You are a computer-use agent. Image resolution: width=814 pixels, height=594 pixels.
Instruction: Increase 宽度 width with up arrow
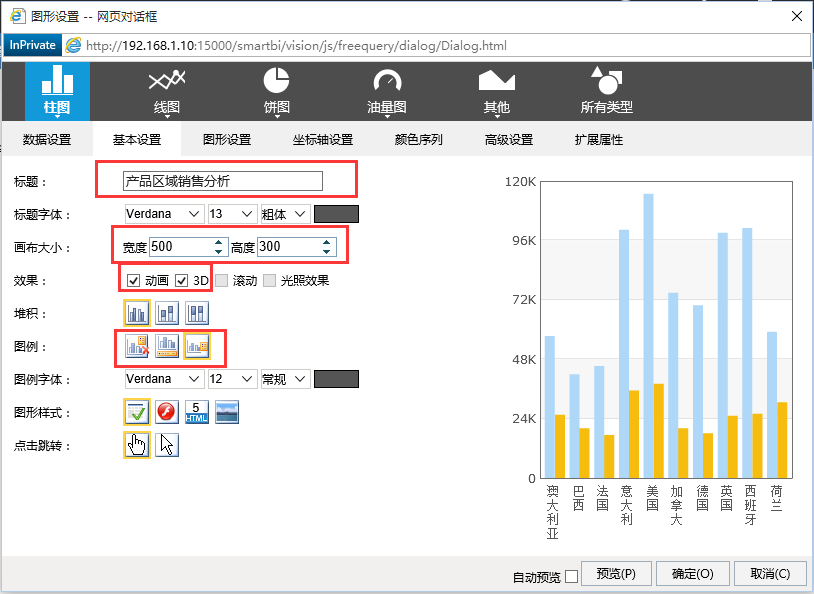(219, 242)
